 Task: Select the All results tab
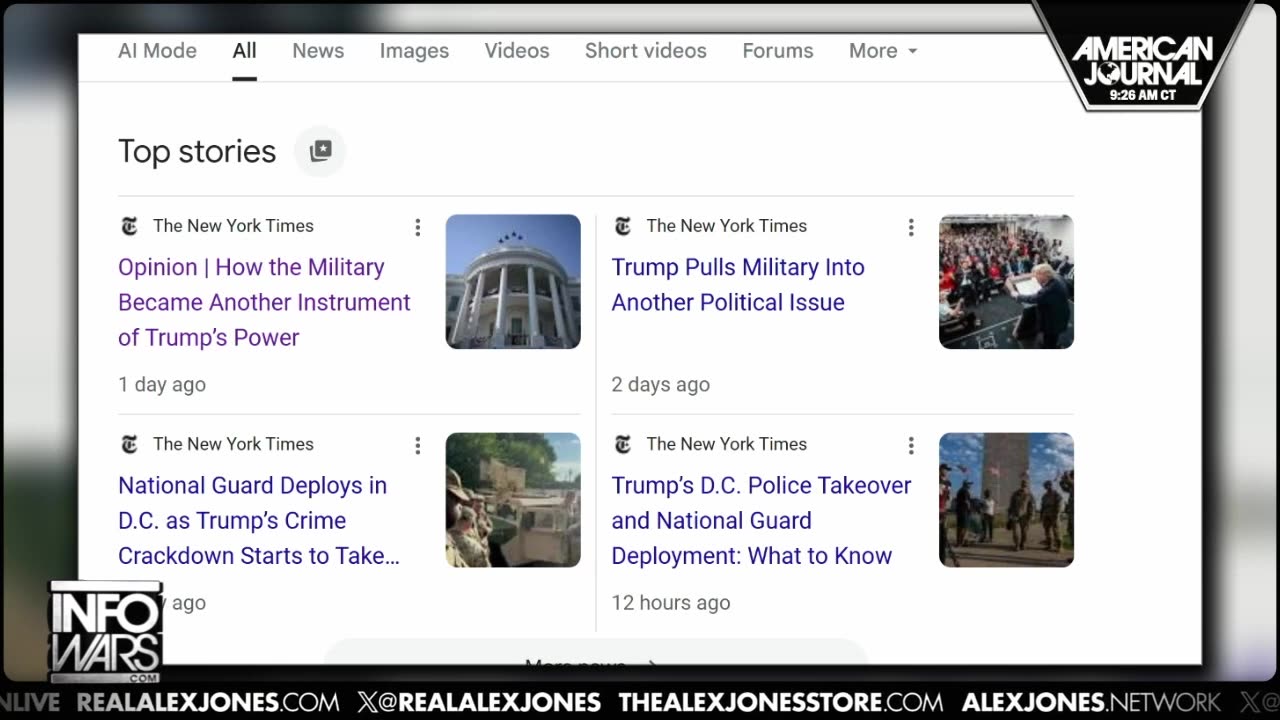tap(245, 51)
